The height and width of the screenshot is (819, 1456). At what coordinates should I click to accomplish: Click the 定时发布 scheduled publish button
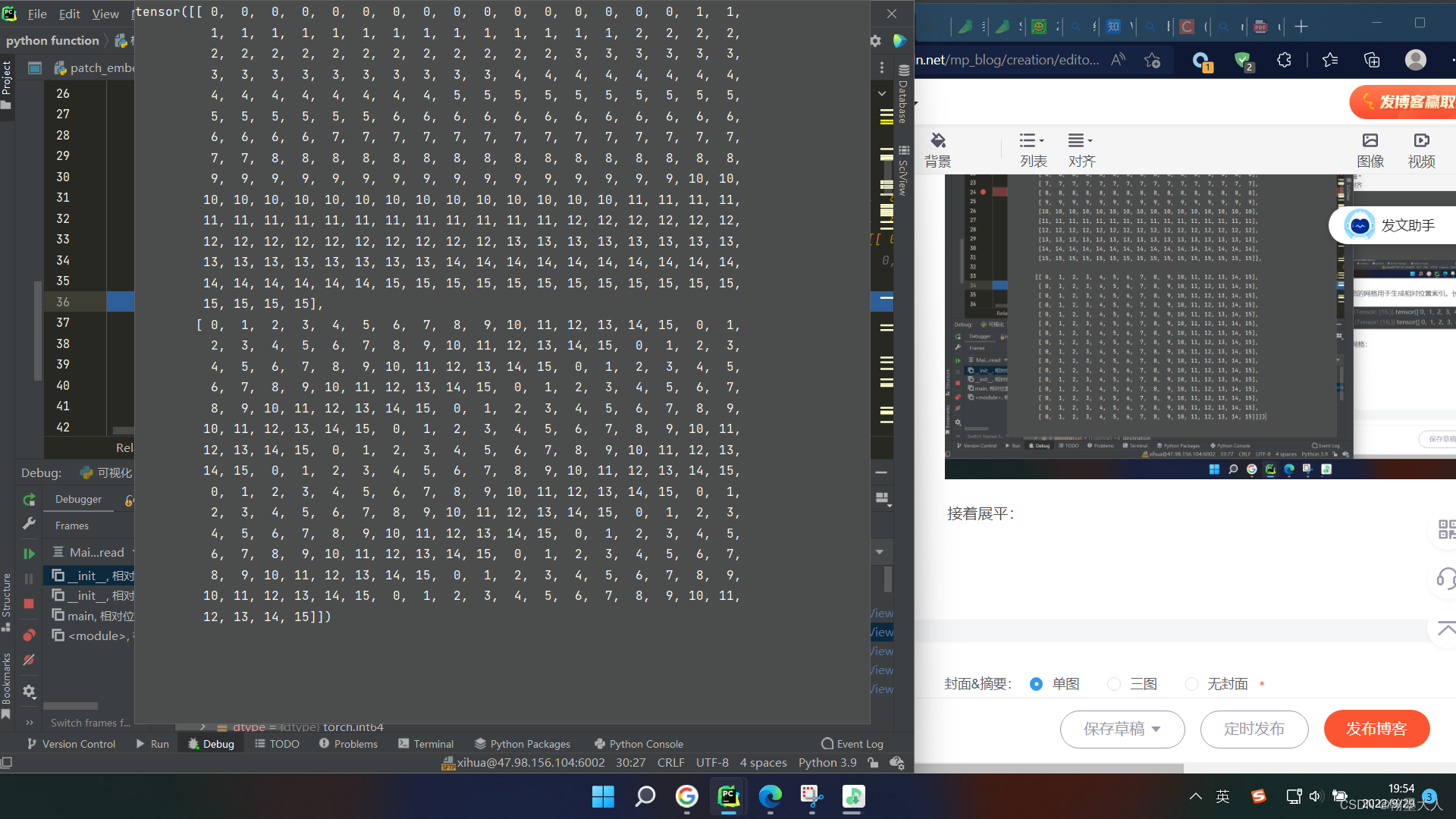click(1254, 729)
